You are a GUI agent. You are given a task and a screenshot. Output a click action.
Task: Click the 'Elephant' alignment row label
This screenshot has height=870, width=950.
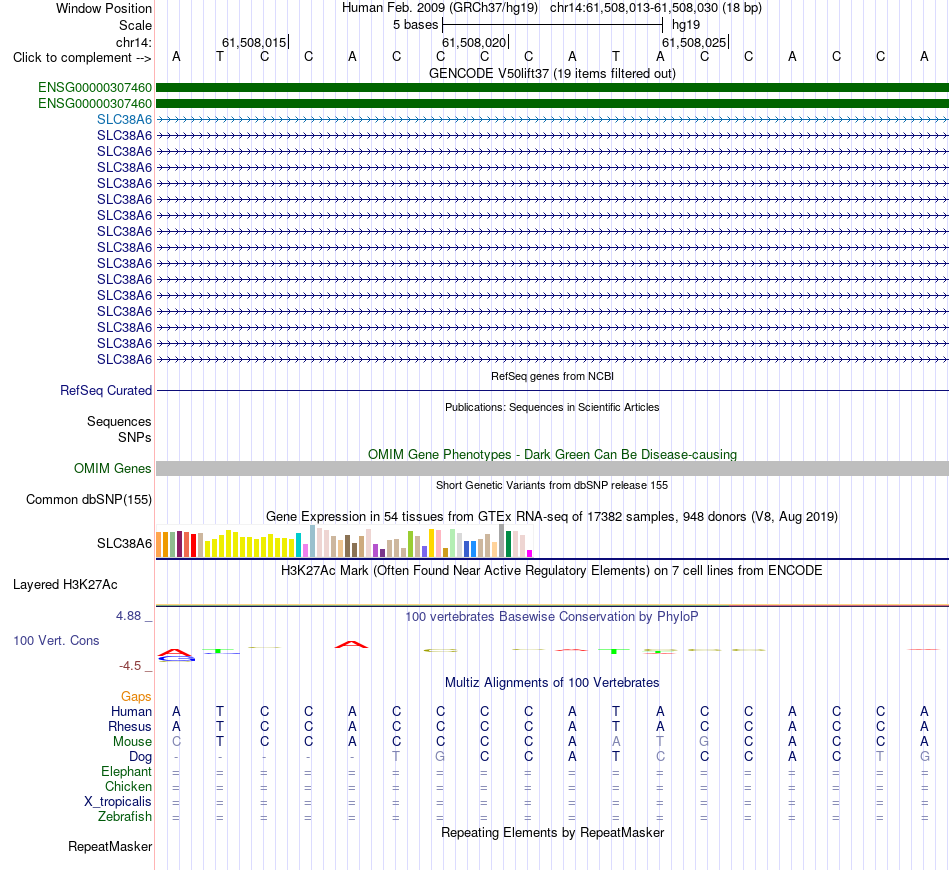(126, 771)
